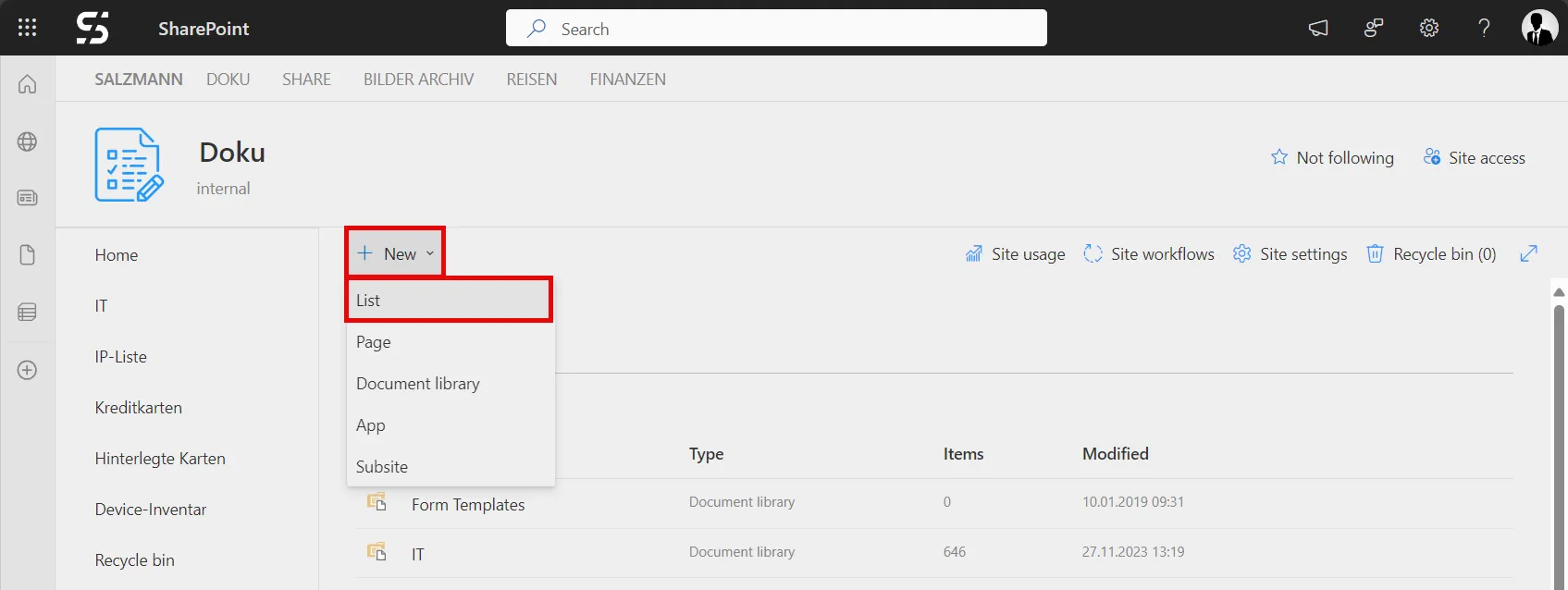Expand content with the diagonal arrows icon
Screen dimensions: 1568x590
(x=1529, y=253)
